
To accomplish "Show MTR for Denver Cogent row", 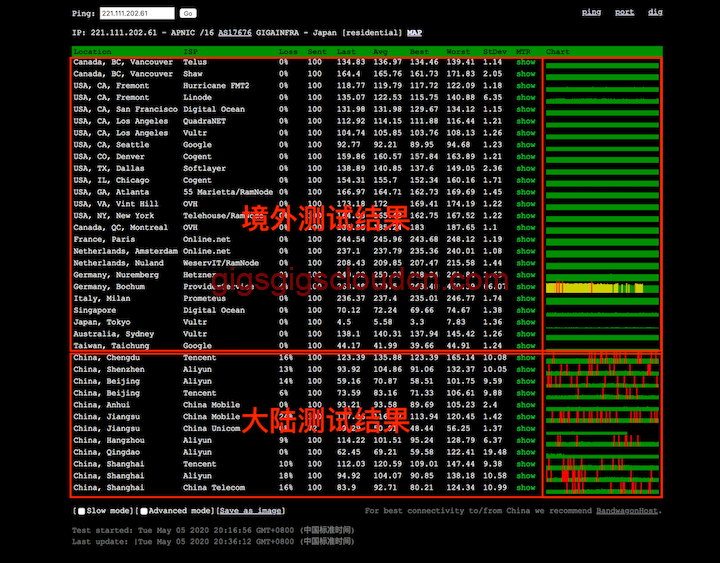I will (x=525, y=157).
